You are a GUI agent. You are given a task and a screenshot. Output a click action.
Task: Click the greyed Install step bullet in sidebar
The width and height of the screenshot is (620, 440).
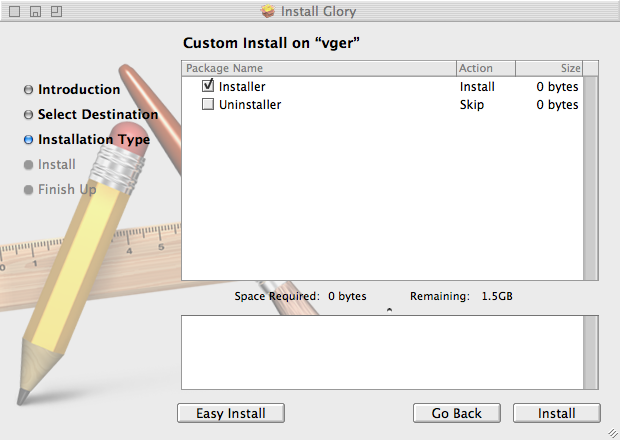pyautogui.click(x=28, y=165)
